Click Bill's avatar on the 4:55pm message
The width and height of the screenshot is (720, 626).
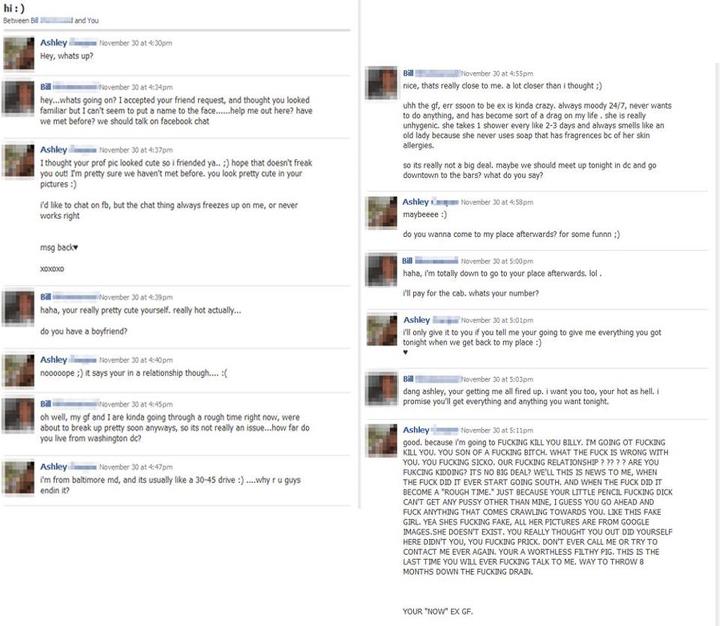coord(382,83)
